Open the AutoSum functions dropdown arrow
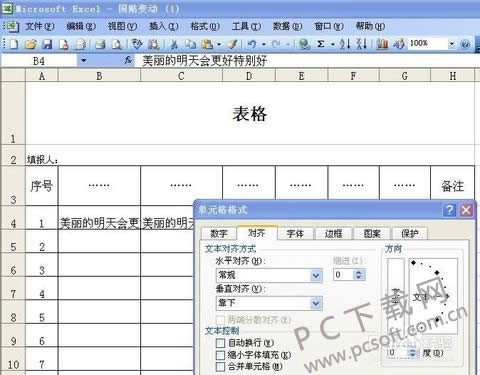480x375 pixels. (x=332, y=44)
